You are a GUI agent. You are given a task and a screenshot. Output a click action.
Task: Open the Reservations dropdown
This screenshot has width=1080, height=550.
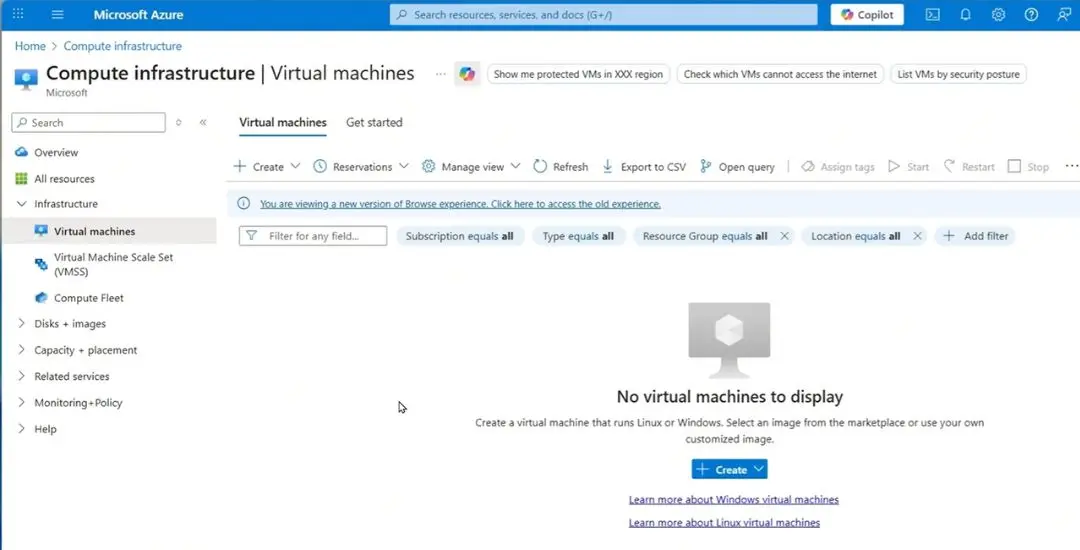tap(361, 167)
